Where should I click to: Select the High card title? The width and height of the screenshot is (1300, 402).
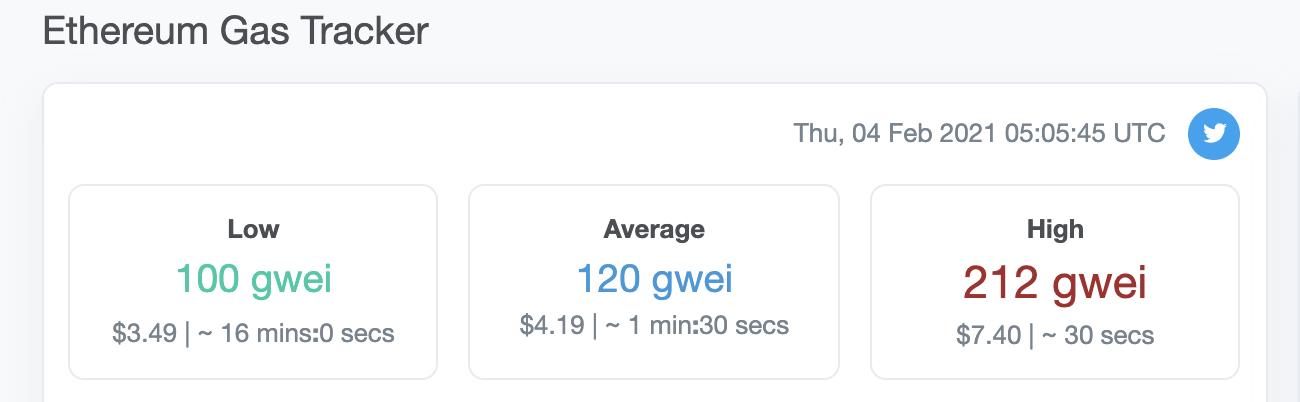tap(1055, 229)
